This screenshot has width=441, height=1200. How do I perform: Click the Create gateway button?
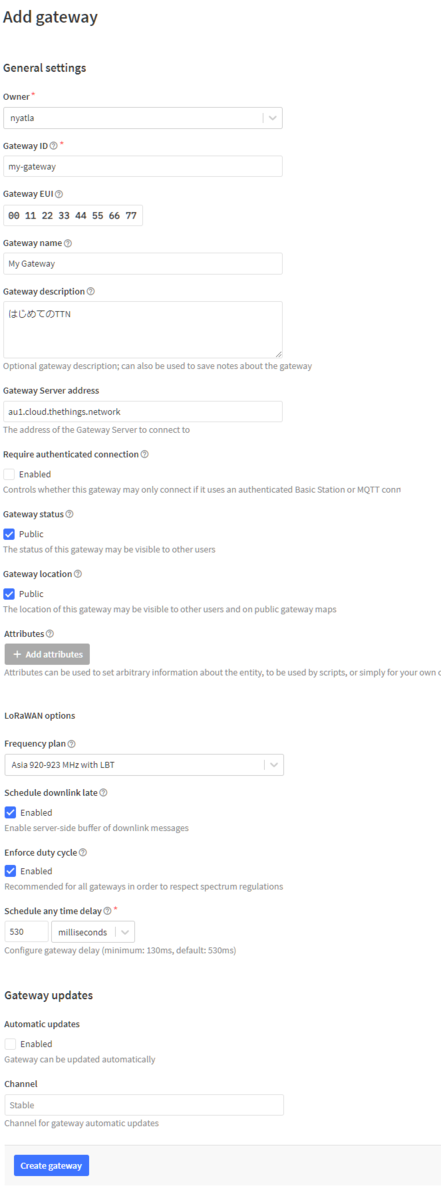pos(51,1166)
